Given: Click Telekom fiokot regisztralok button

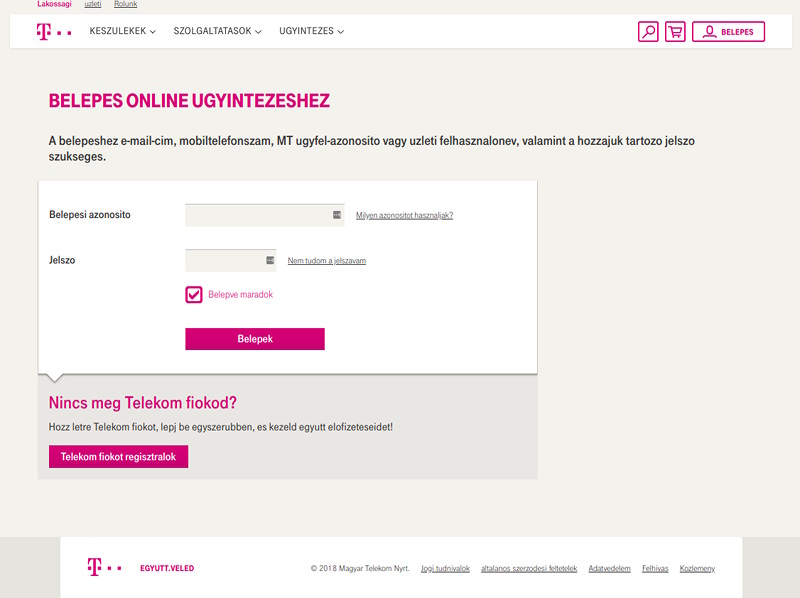Looking at the screenshot, I should point(118,457).
